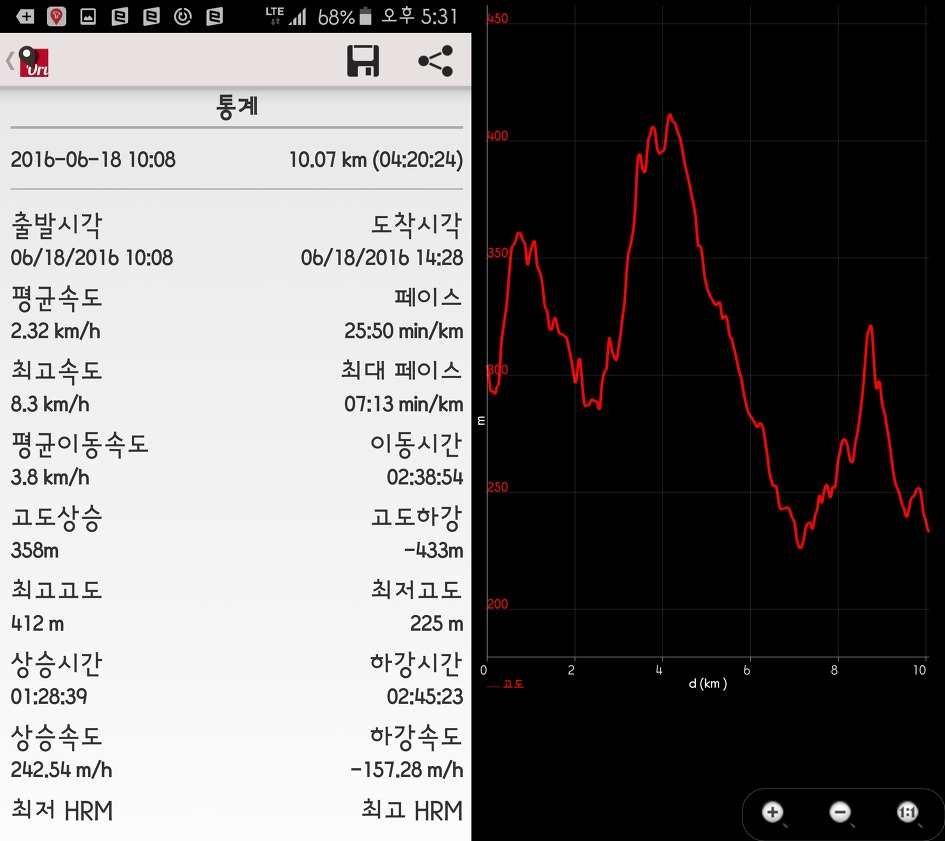Tap the ascent time 01:28:39
Screen dimensions: 945x841
49,697
